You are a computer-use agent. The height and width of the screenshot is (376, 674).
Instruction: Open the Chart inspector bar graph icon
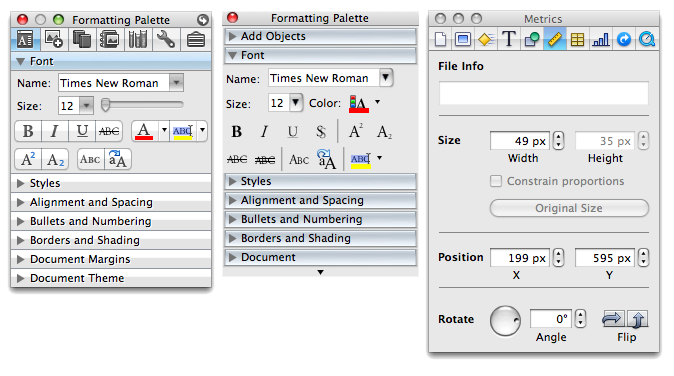point(600,40)
